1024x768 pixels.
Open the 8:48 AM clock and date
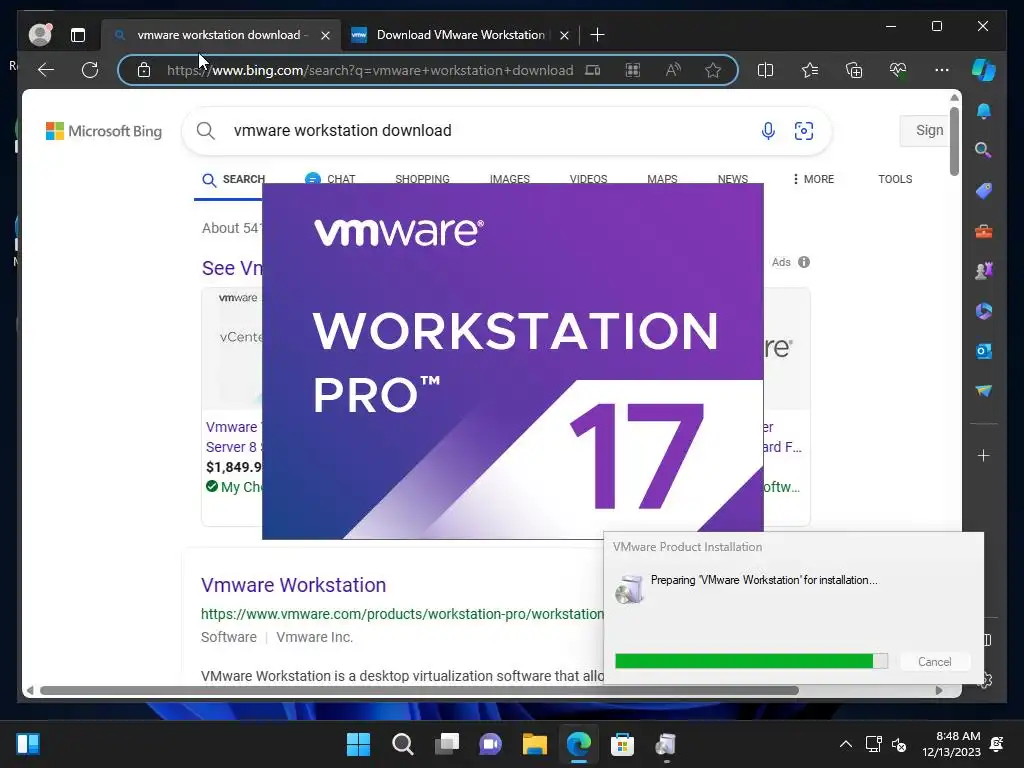tap(951, 744)
